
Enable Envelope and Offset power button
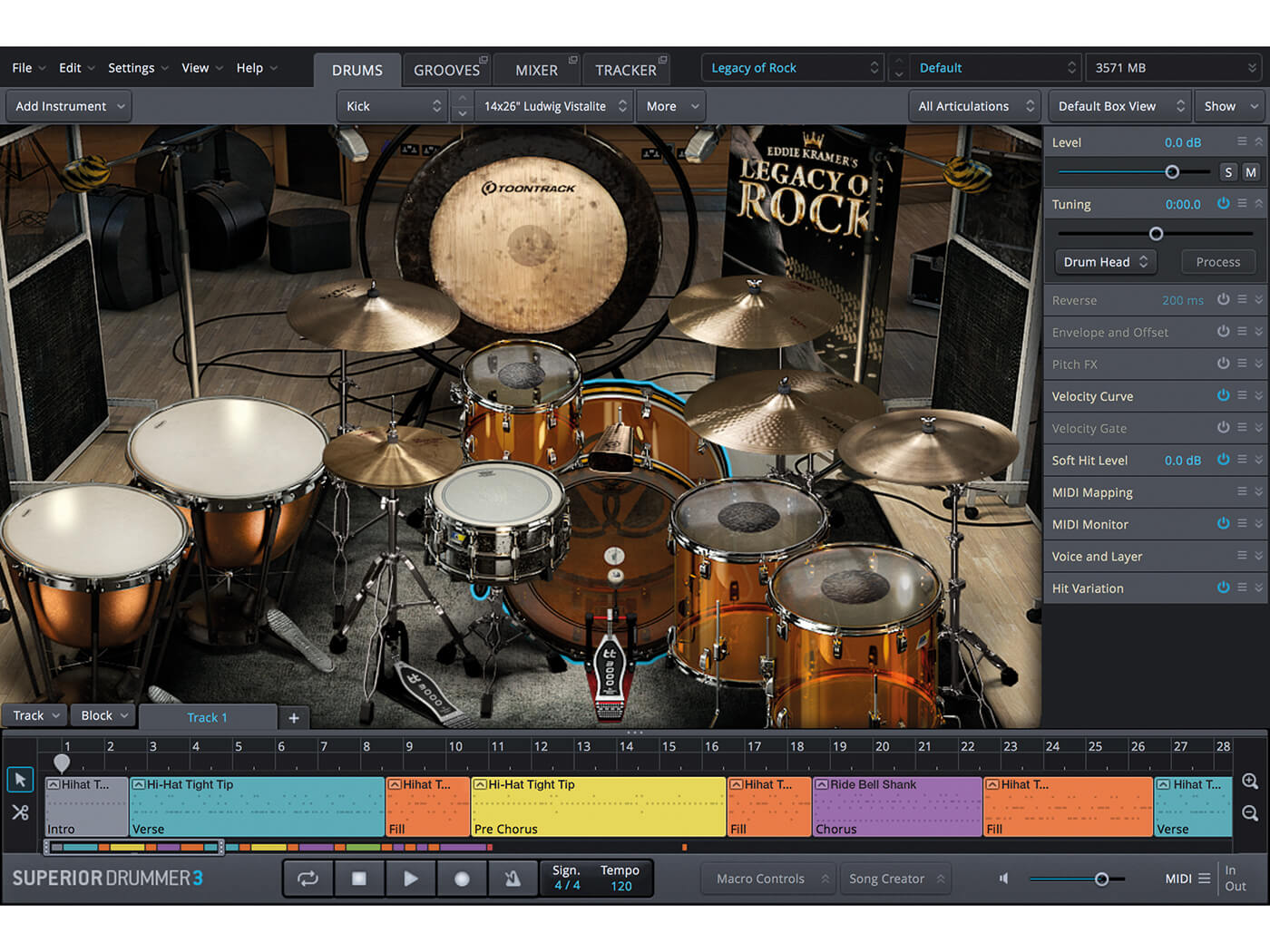[1223, 331]
